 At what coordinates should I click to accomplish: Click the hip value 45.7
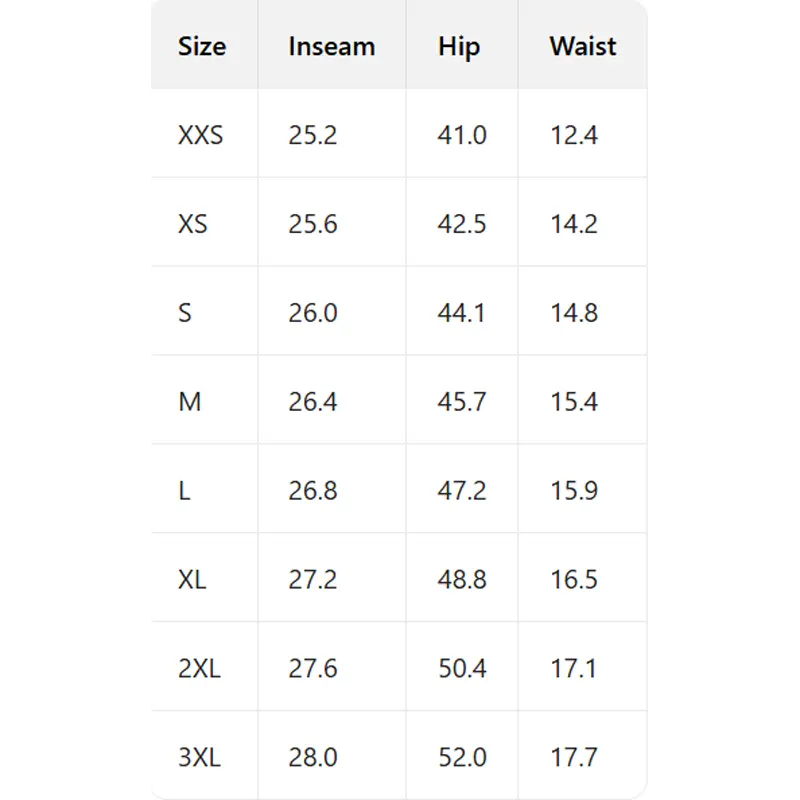(x=462, y=402)
